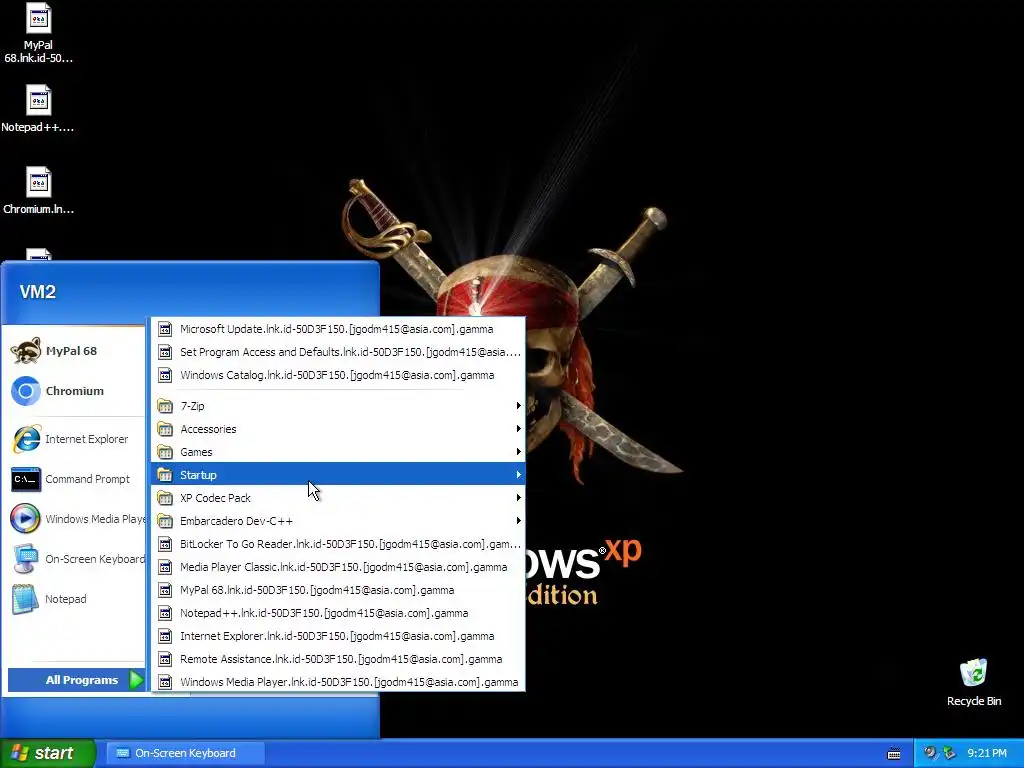Select the Notepad++ encrypted desktop file icon
1024x768 pixels.
point(39,100)
